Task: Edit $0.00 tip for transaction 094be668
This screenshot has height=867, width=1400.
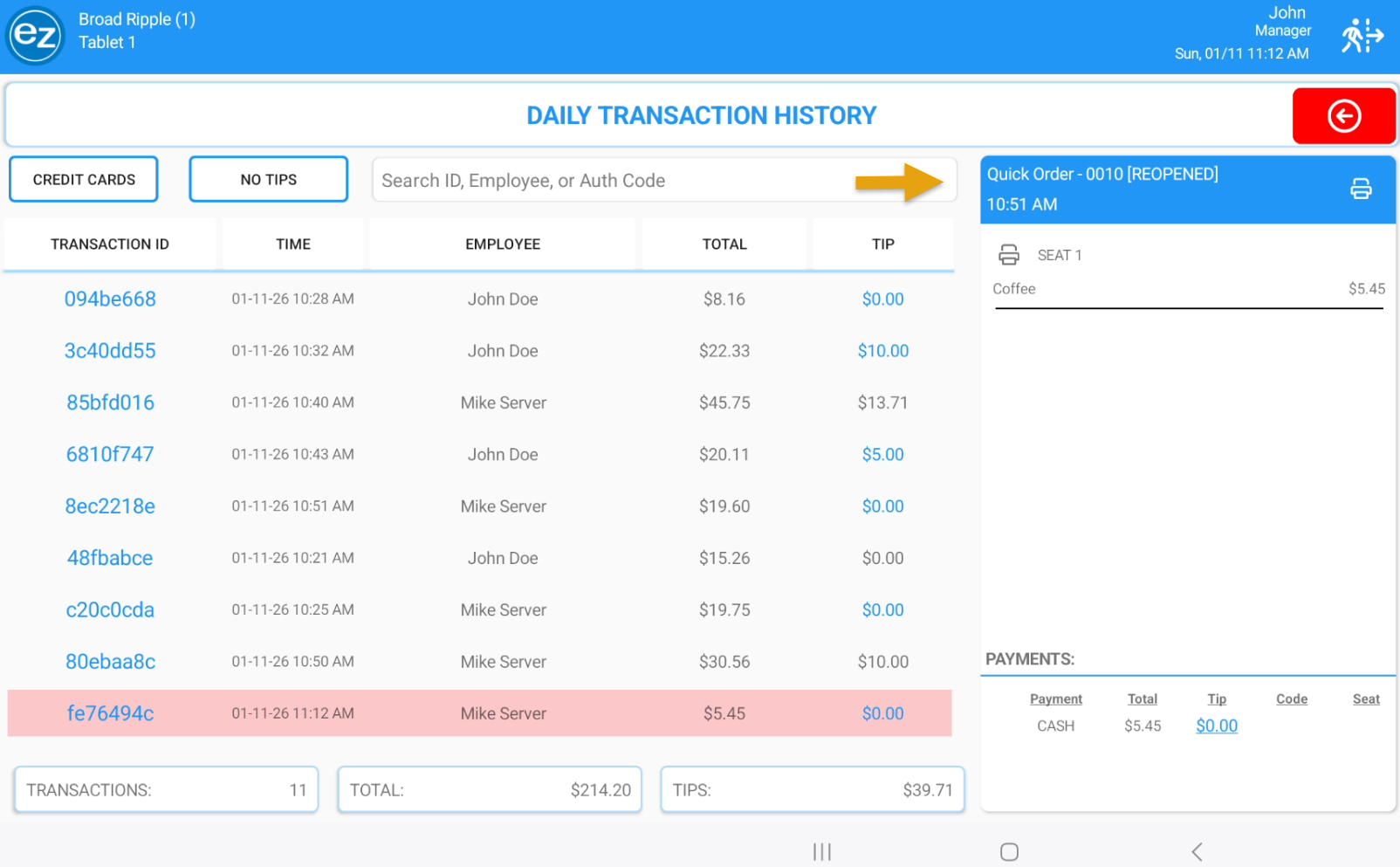Action: coord(883,299)
